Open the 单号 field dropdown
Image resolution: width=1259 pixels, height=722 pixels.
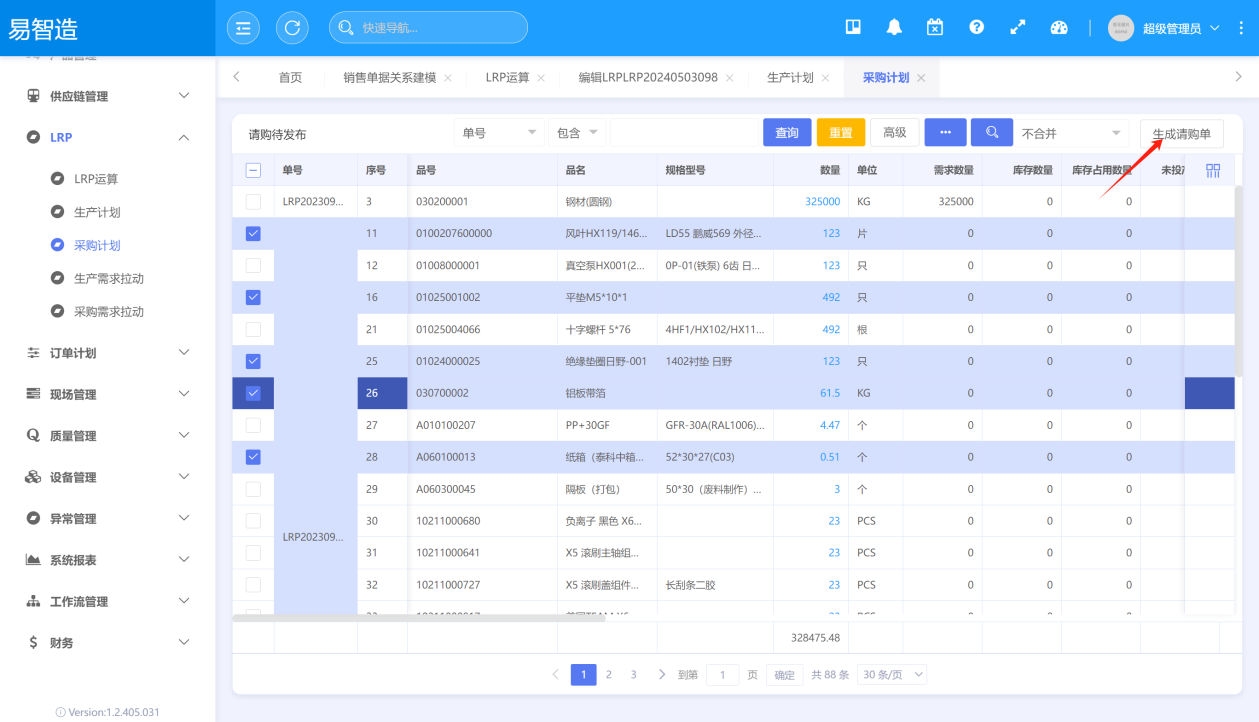click(x=498, y=133)
